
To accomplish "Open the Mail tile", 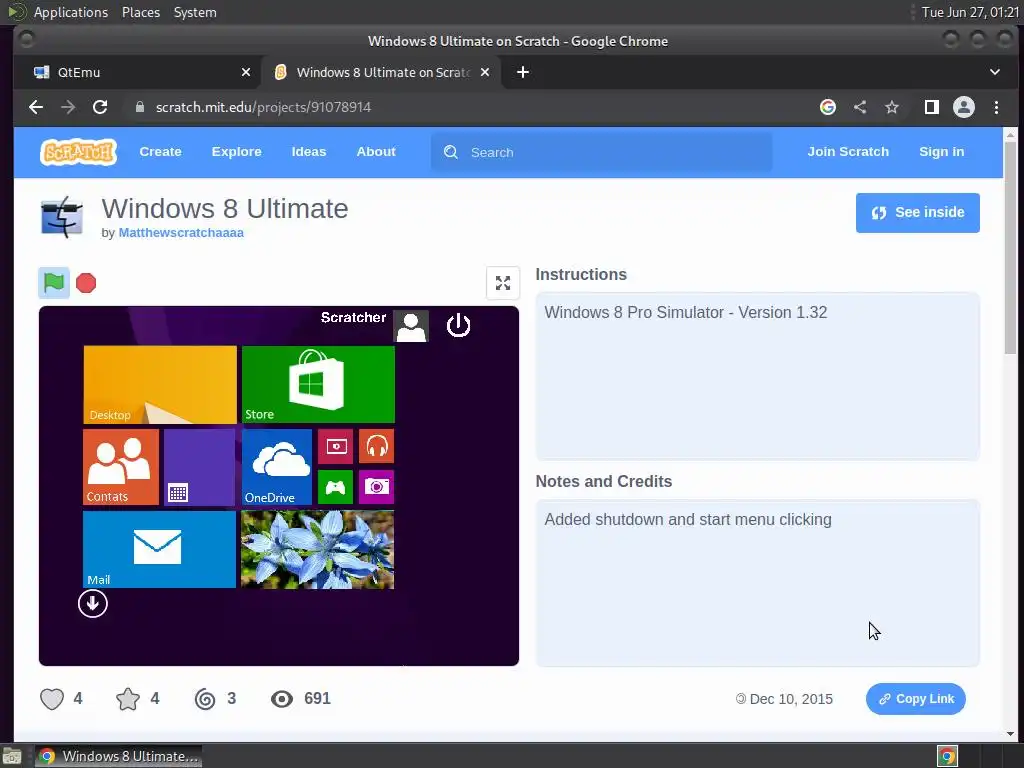I will point(159,549).
